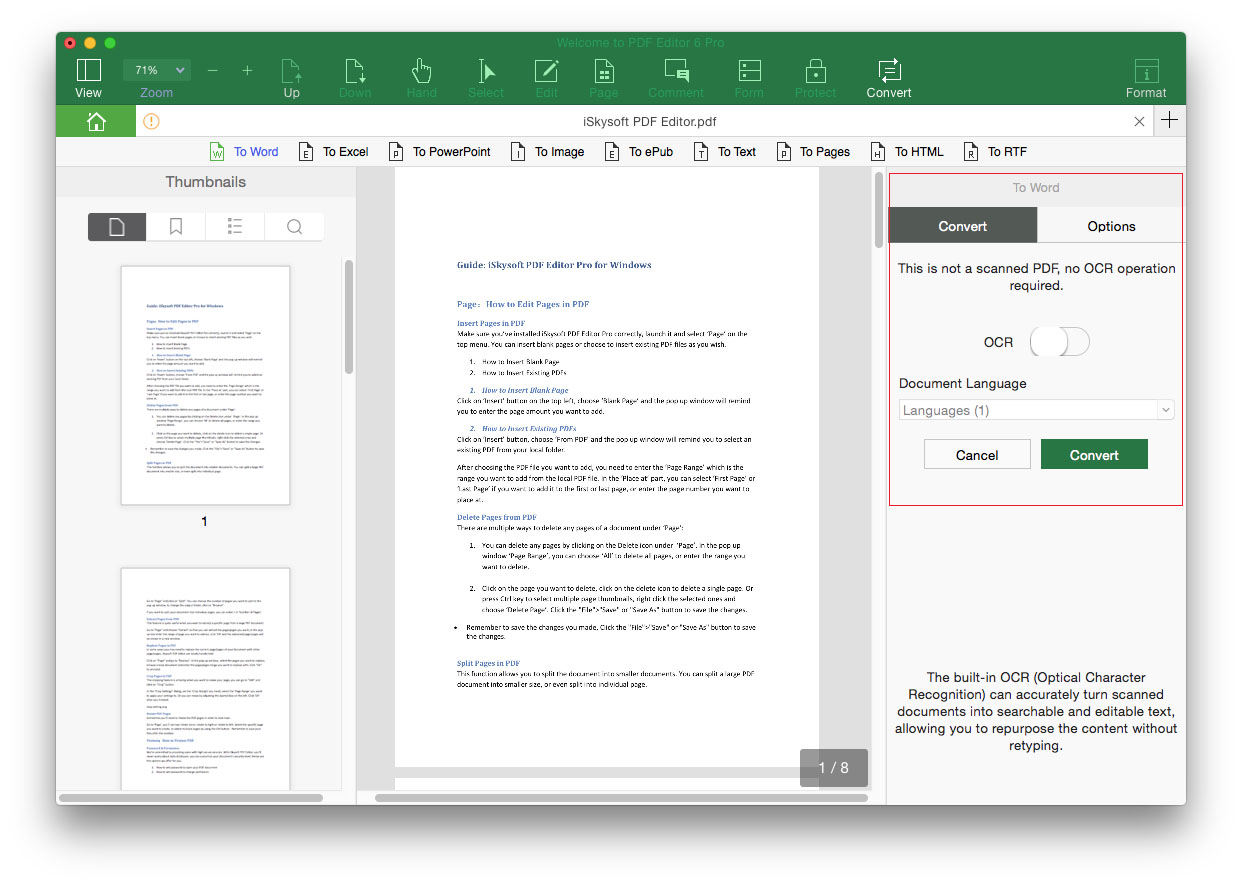Open the 71% zoom level dropdown
The height and width of the screenshot is (885, 1242).
pyautogui.click(x=156, y=70)
